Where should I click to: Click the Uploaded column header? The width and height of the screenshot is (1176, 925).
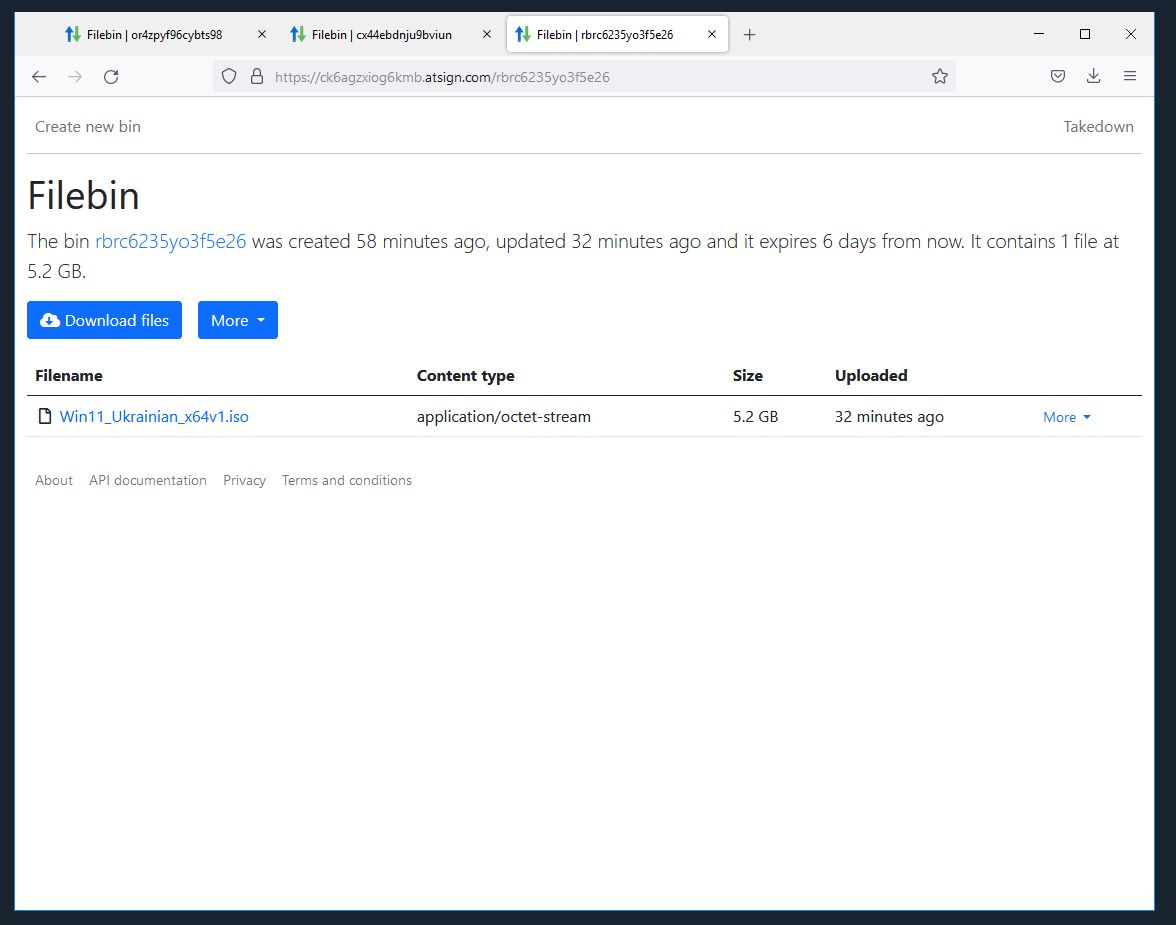coord(871,375)
